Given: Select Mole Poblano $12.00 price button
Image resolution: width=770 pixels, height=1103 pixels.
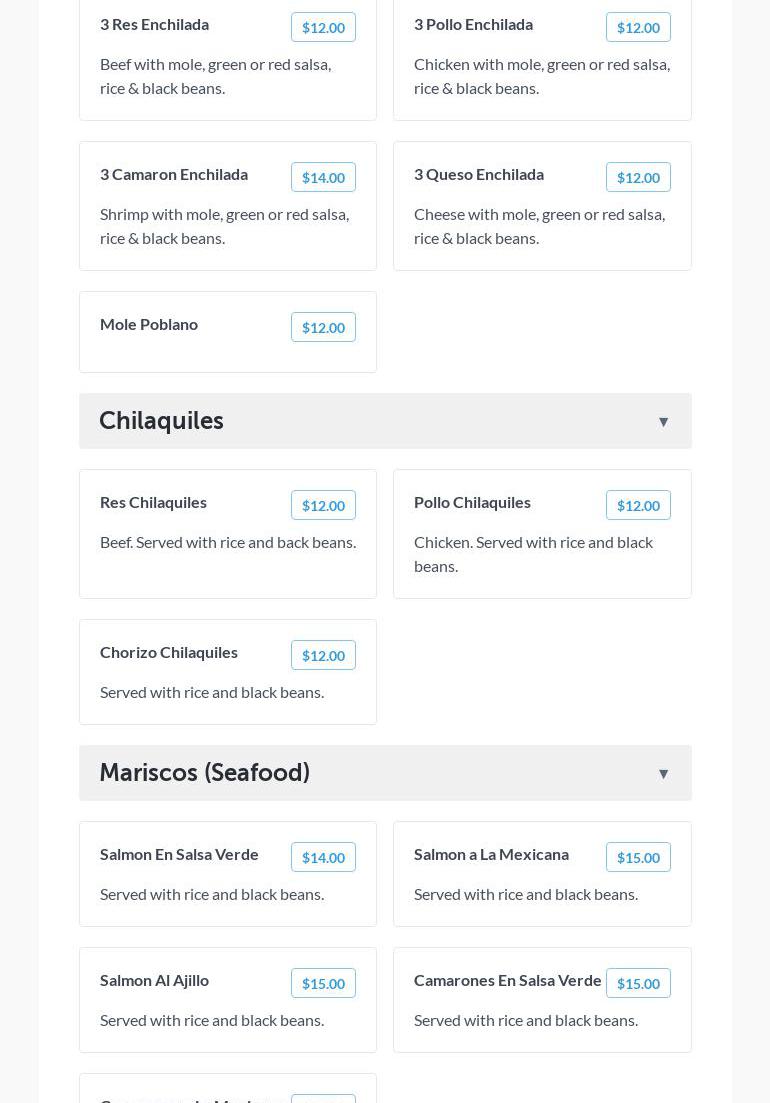Looking at the screenshot, I should [323, 328].
